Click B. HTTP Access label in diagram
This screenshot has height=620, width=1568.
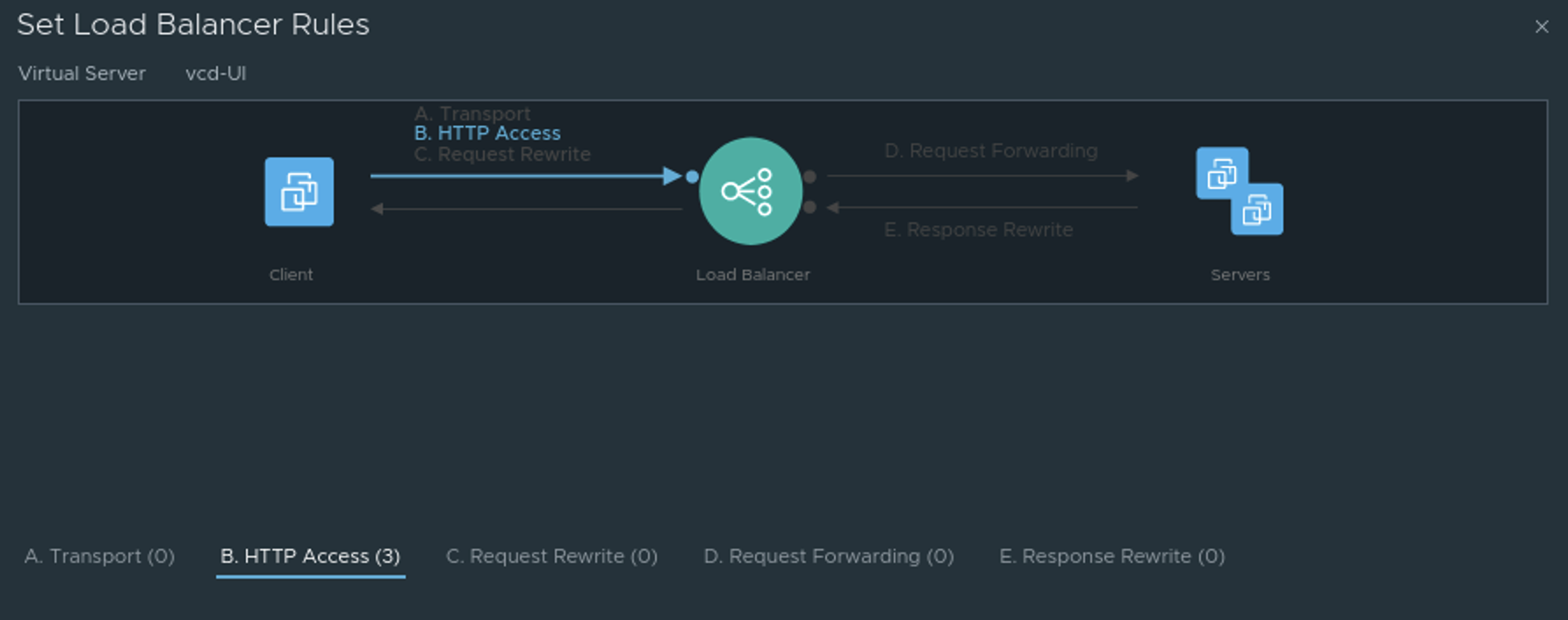[x=487, y=133]
